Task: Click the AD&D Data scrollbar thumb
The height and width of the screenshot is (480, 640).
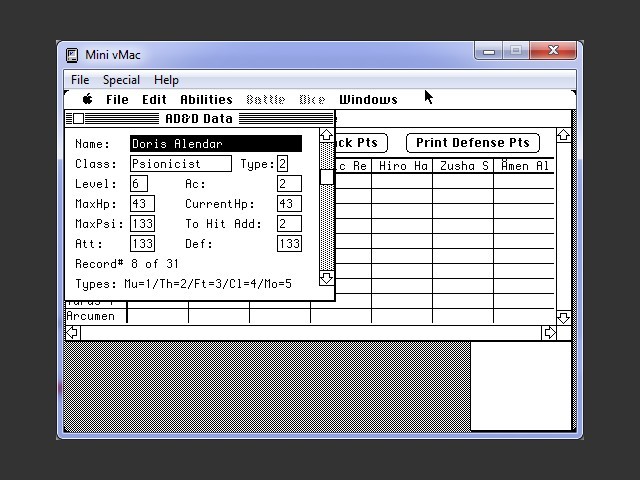Action: pos(326,177)
